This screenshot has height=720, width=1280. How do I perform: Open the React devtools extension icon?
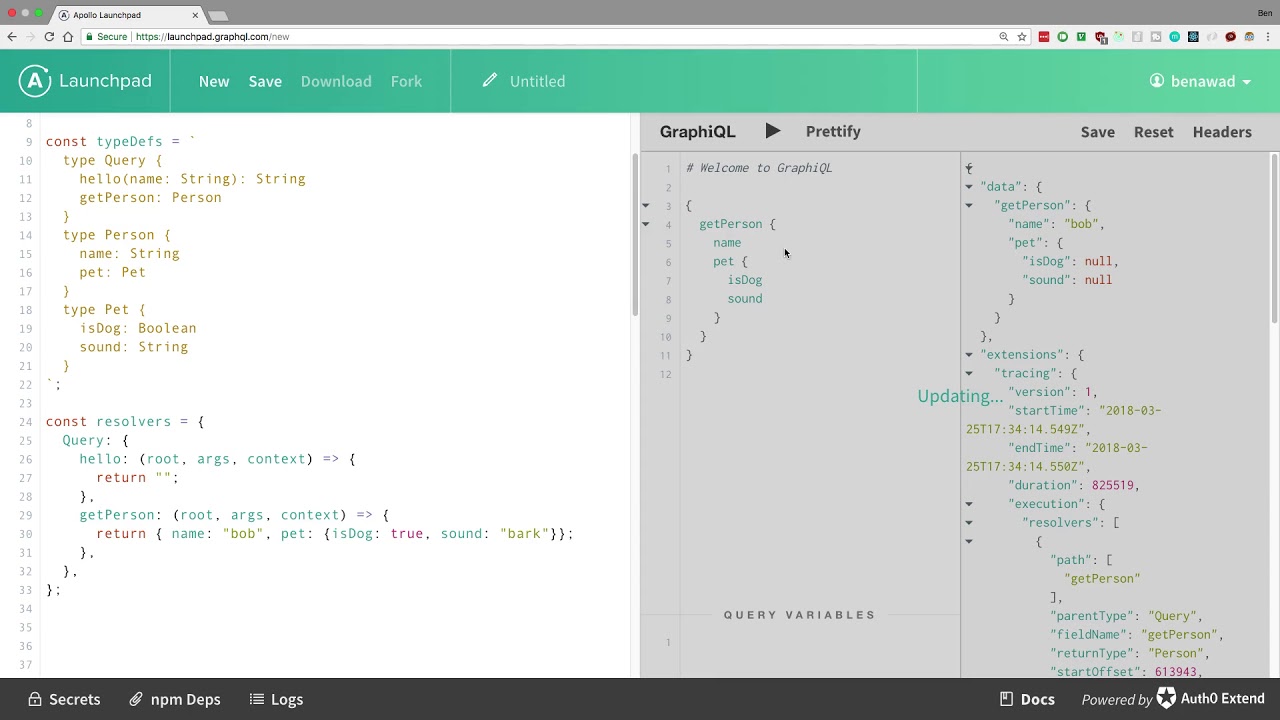(x=1193, y=37)
